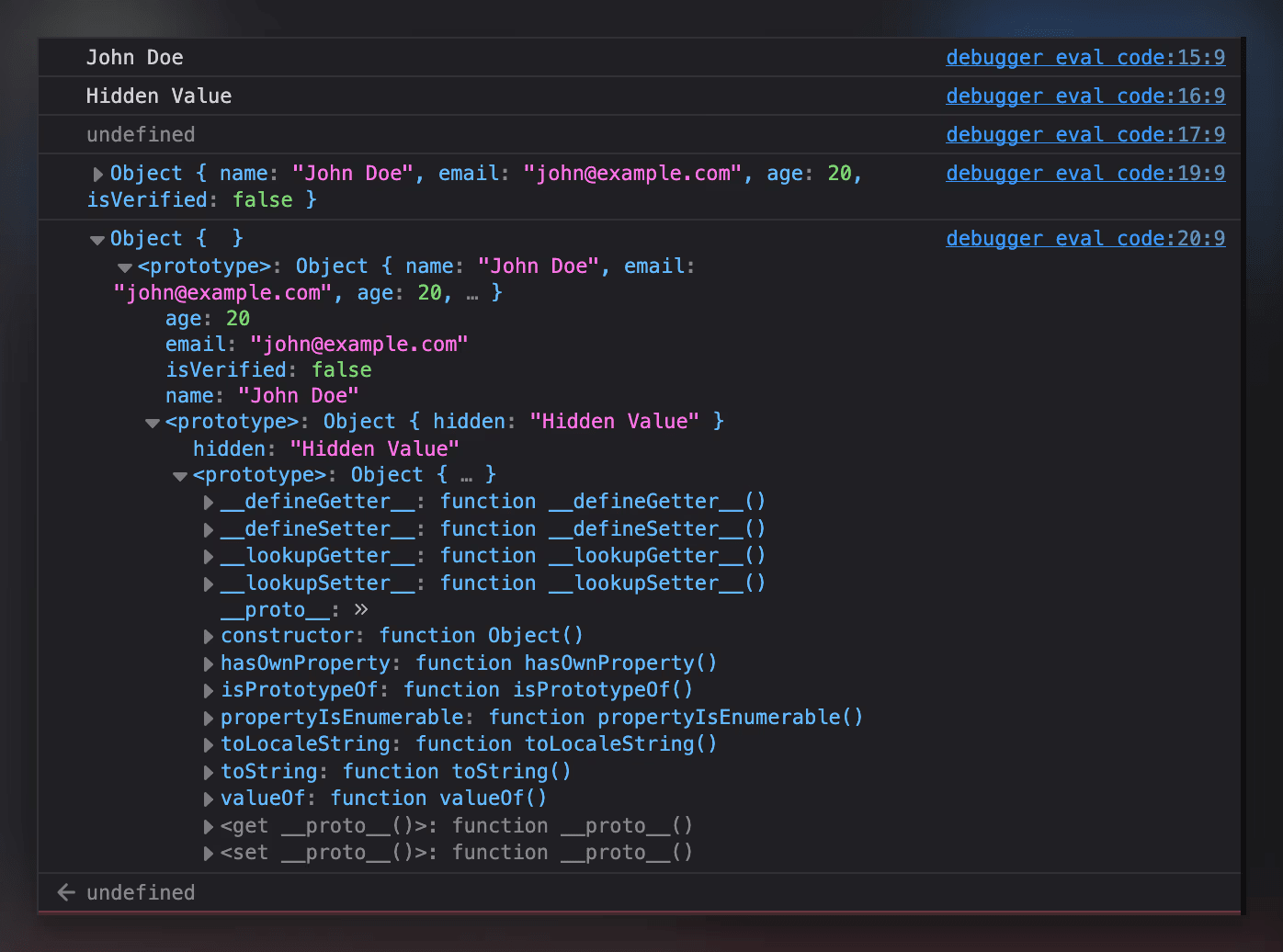Expand the __defineGetter__ function entry

click(x=208, y=502)
